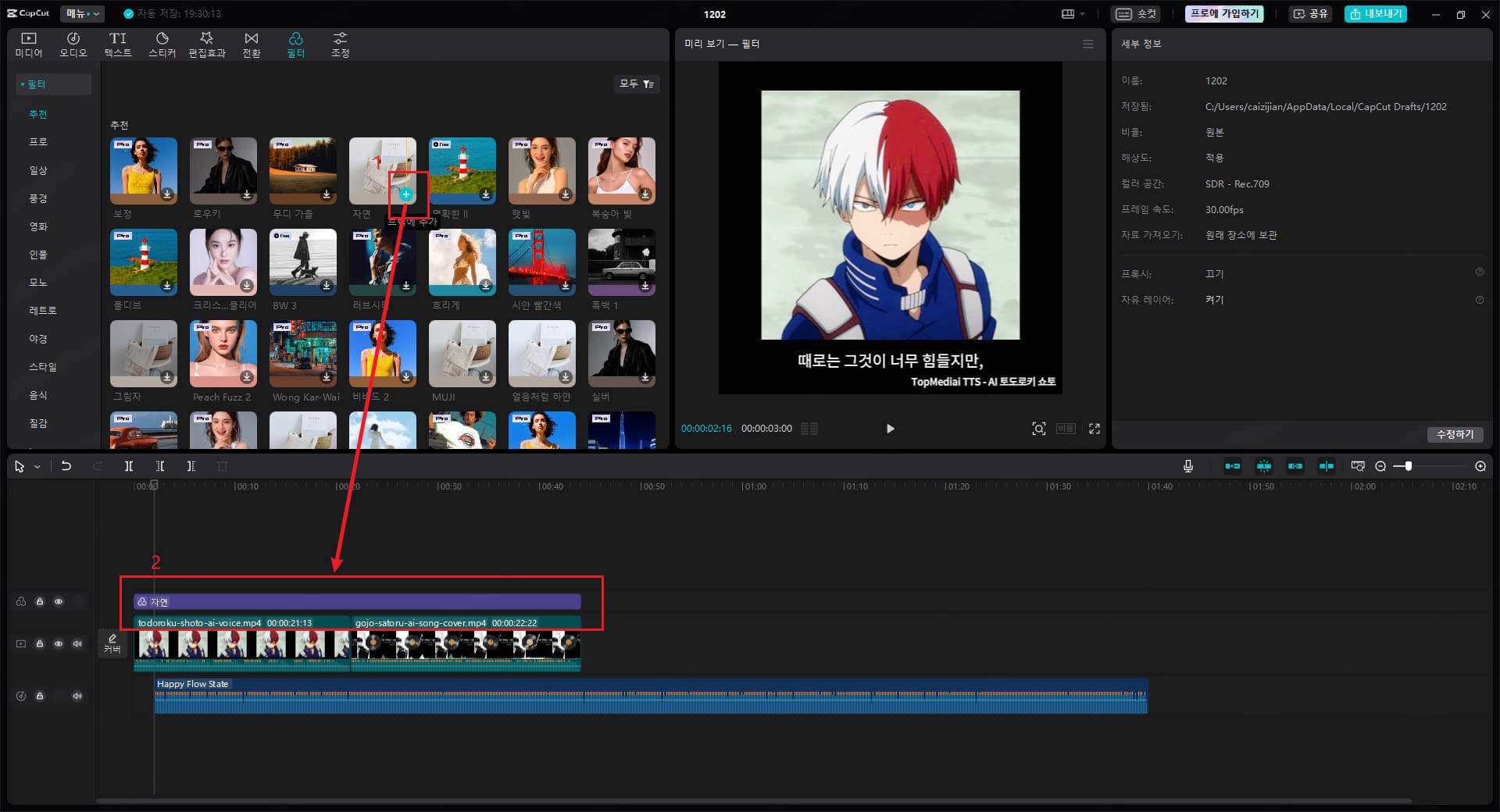The width and height of the screenshot is (1500, 812).
Task: Mute the Happy Flow State audio track
Action: click(x=77, y=696)
